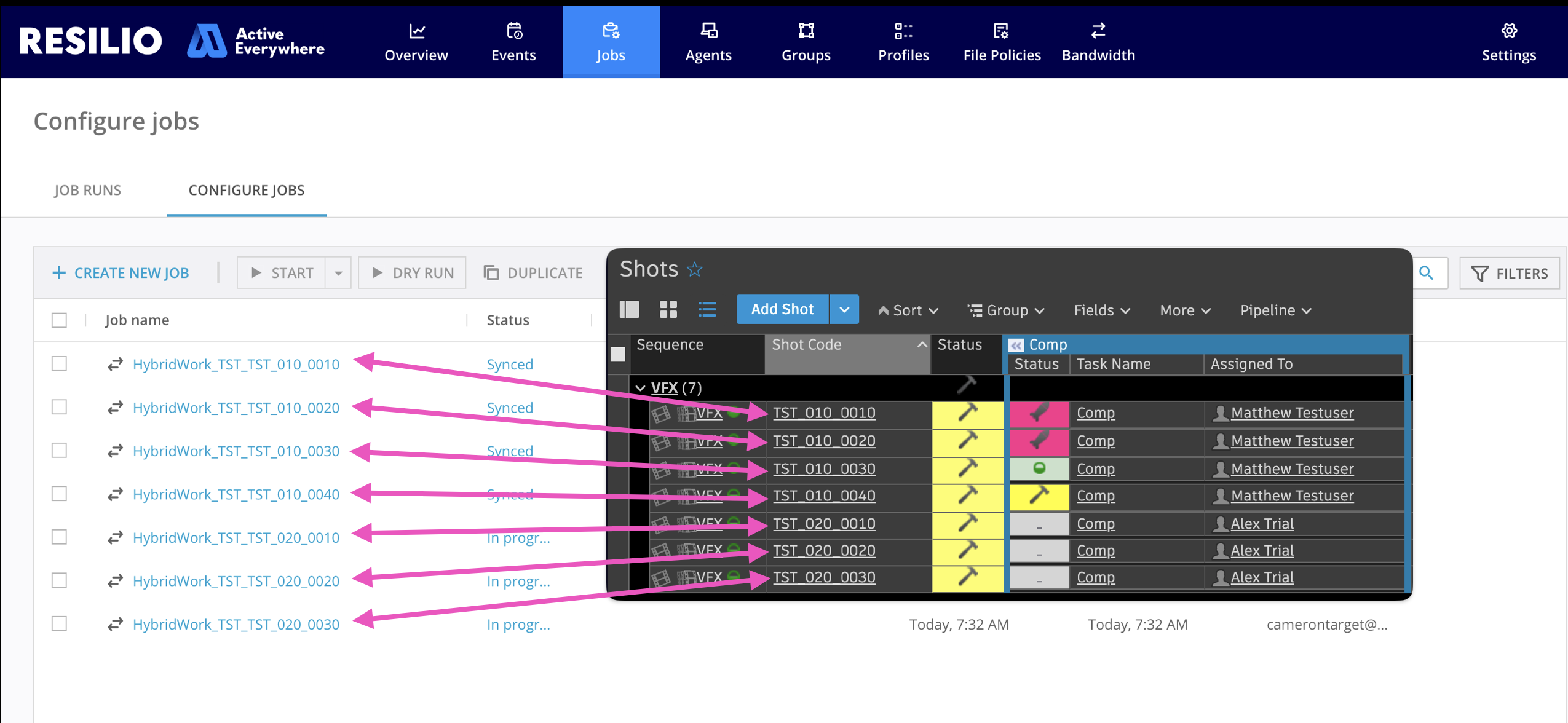The height and width of the screenshot is (723, 1568).
Task: Collapse the Comp column group arrows
Action: pos(1016,345)
